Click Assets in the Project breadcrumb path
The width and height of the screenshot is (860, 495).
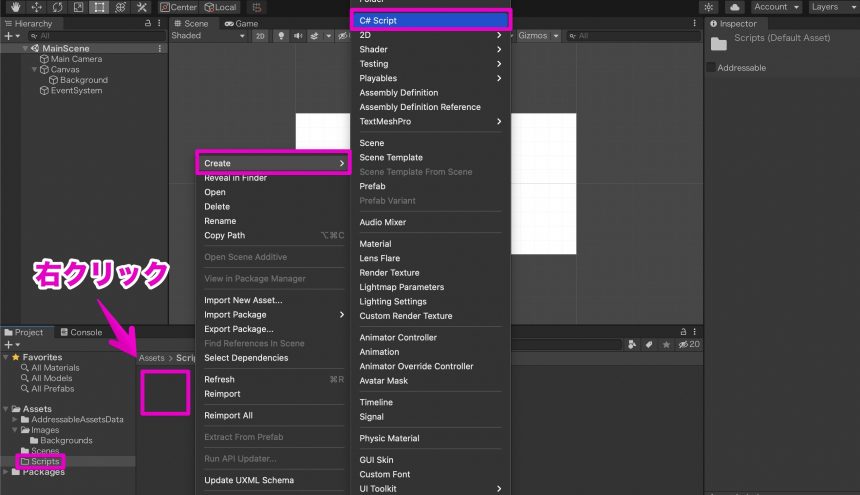[151, 358]
